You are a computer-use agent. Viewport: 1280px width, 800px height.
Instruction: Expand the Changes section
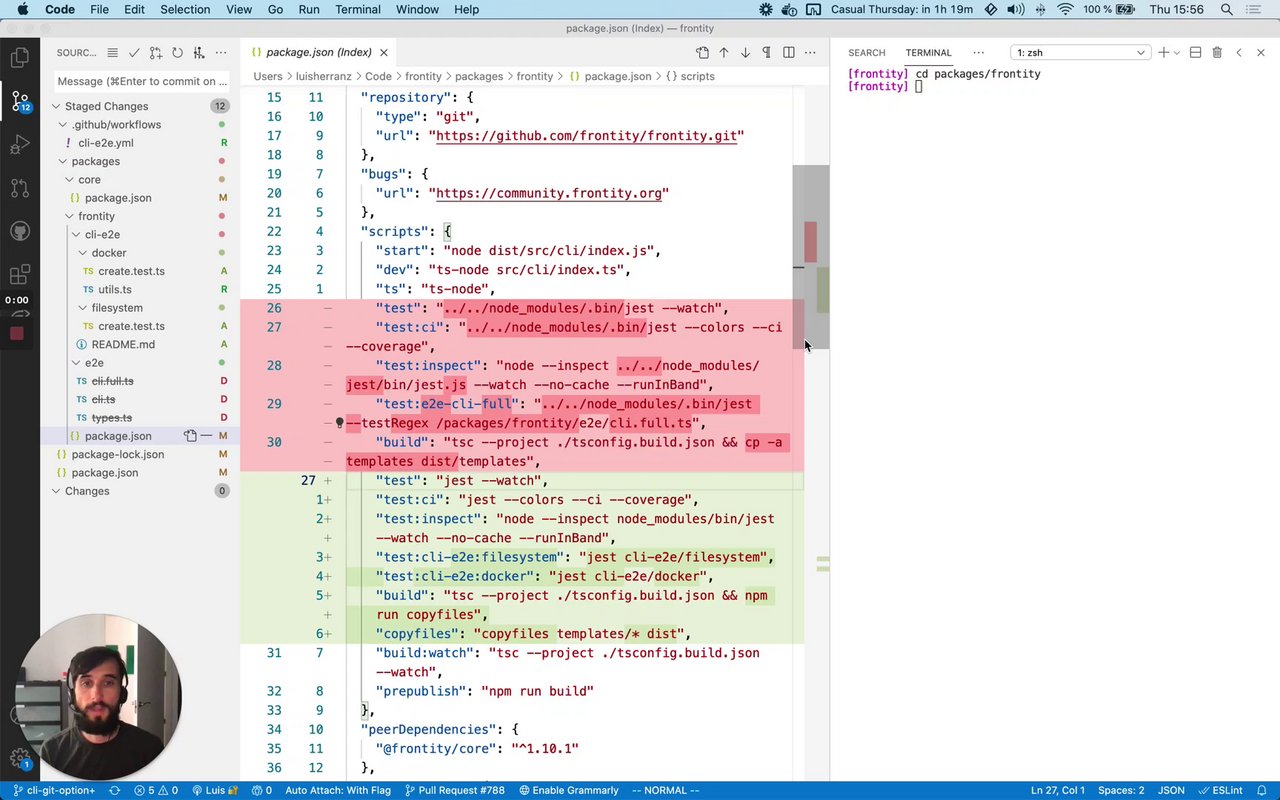[x=87, y=491]
